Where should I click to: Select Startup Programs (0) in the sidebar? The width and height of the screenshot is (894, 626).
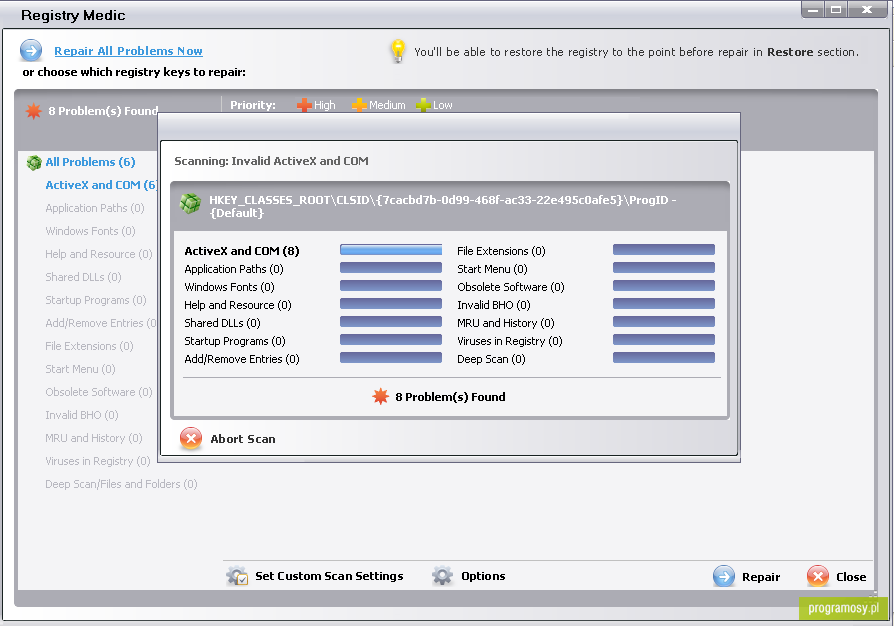pyautogui.click(x=96, y=300)
